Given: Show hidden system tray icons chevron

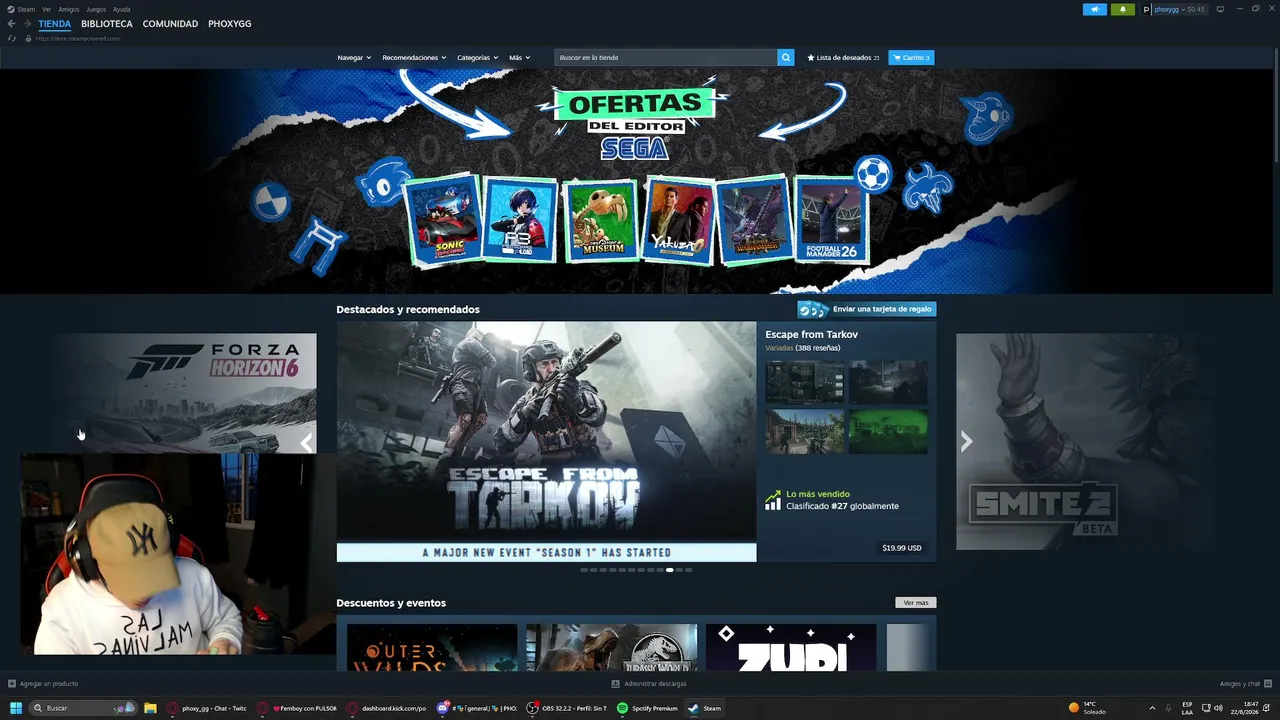Looking at the screenshot, I should [x=1152, y=708].
